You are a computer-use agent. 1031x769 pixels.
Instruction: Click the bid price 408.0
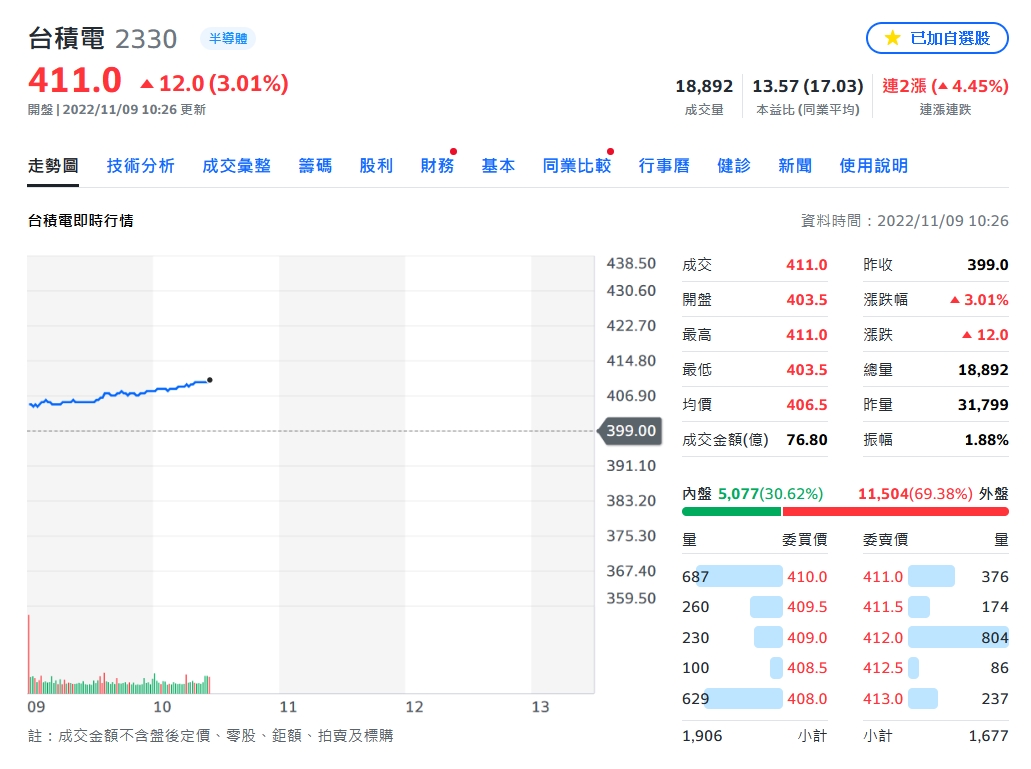pyautogui.click(x=807, y=699)
